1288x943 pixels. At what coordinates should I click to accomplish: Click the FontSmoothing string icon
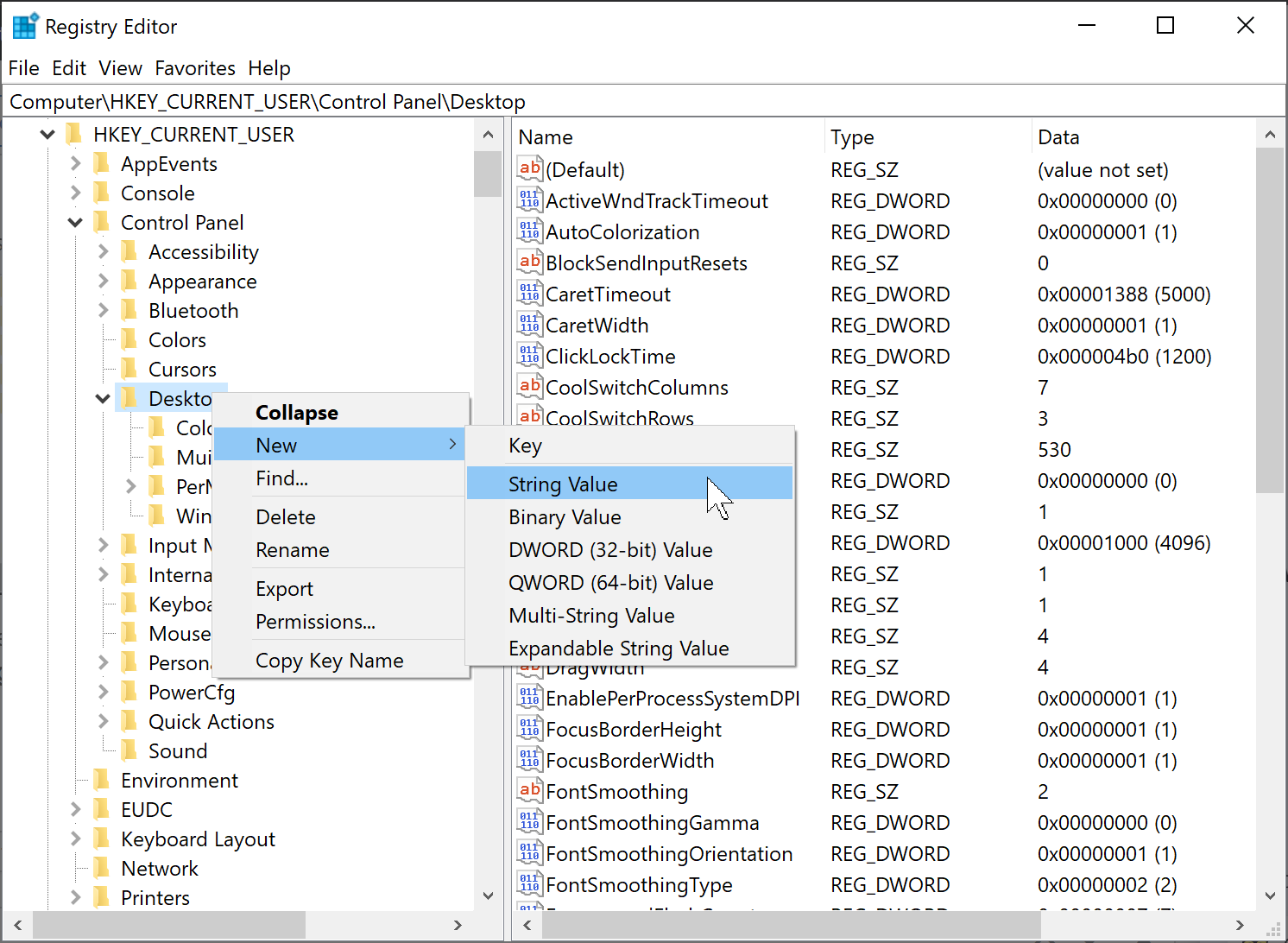pos(530,791)
